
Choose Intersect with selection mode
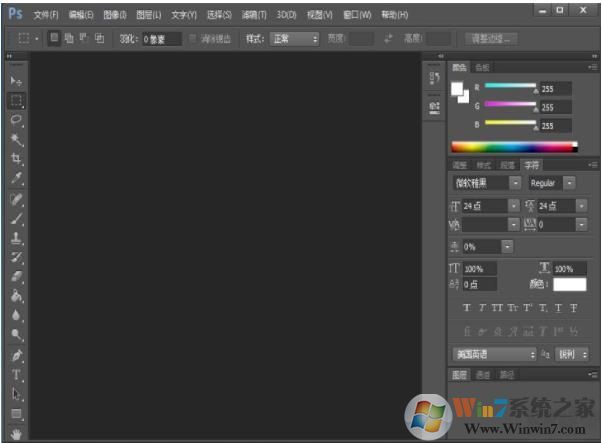tap(99, 38)
